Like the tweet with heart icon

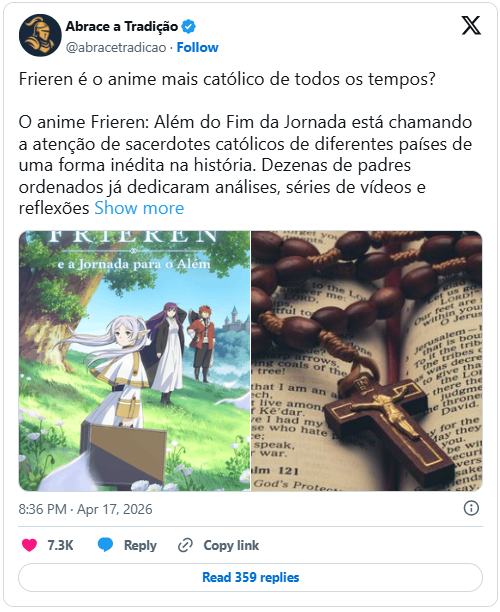coord(29,545)
